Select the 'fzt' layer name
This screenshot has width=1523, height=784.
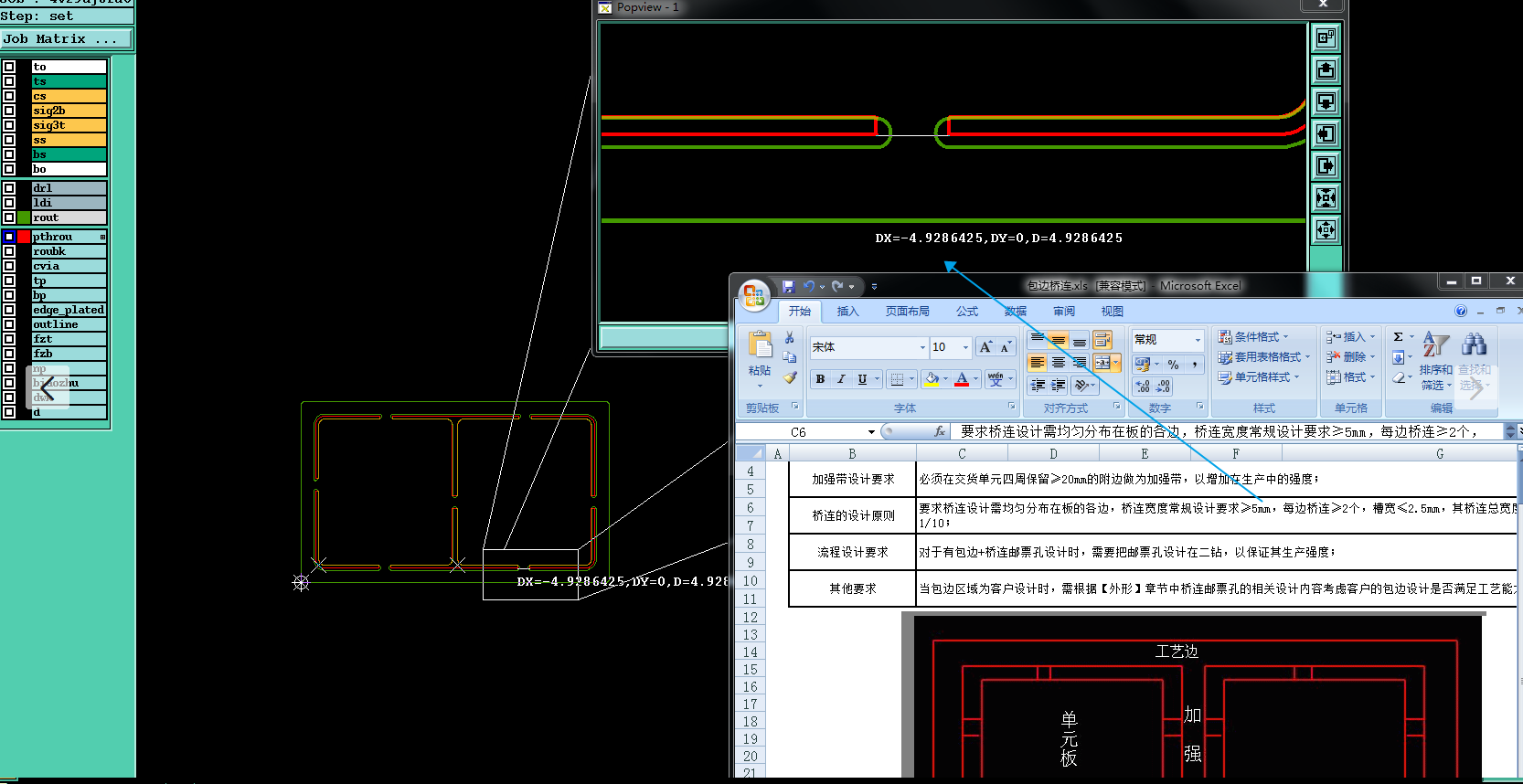click(69, 339)
